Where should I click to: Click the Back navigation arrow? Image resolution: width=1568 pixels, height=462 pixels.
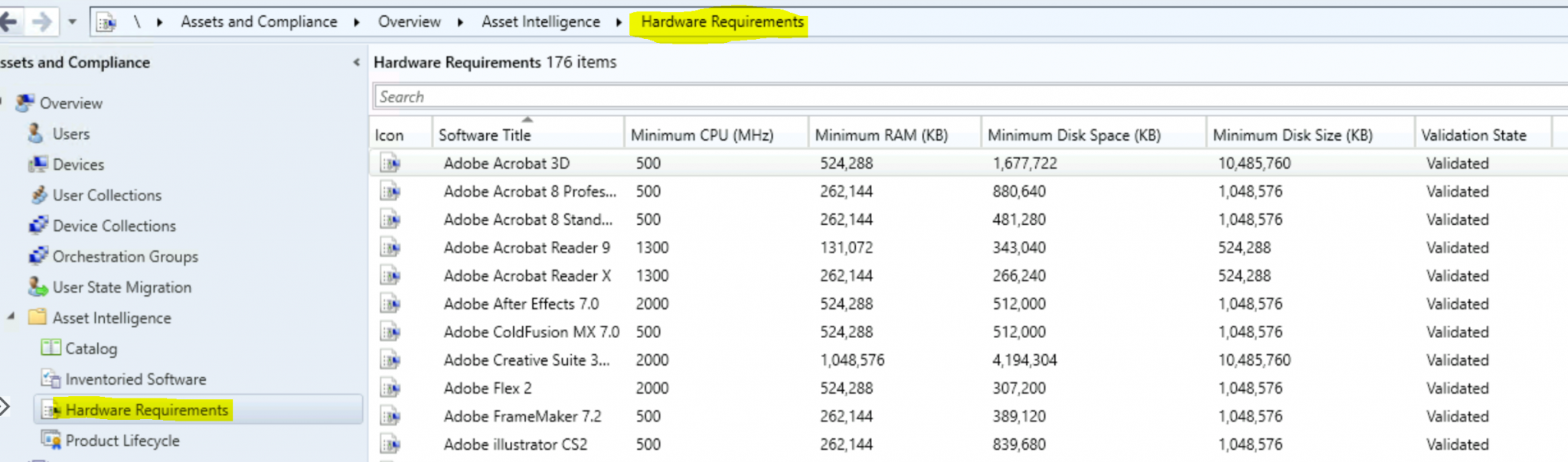point(8,22)
